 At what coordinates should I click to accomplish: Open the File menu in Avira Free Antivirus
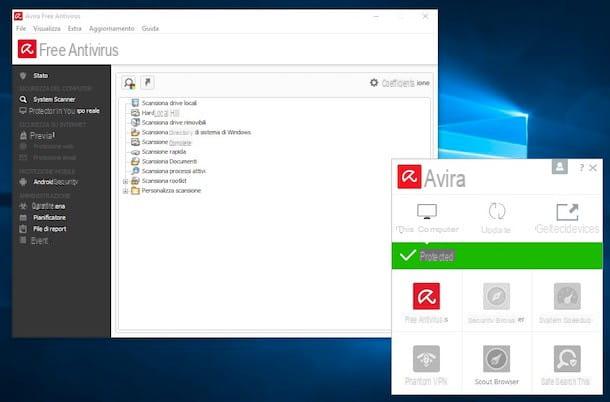(21, 28)
